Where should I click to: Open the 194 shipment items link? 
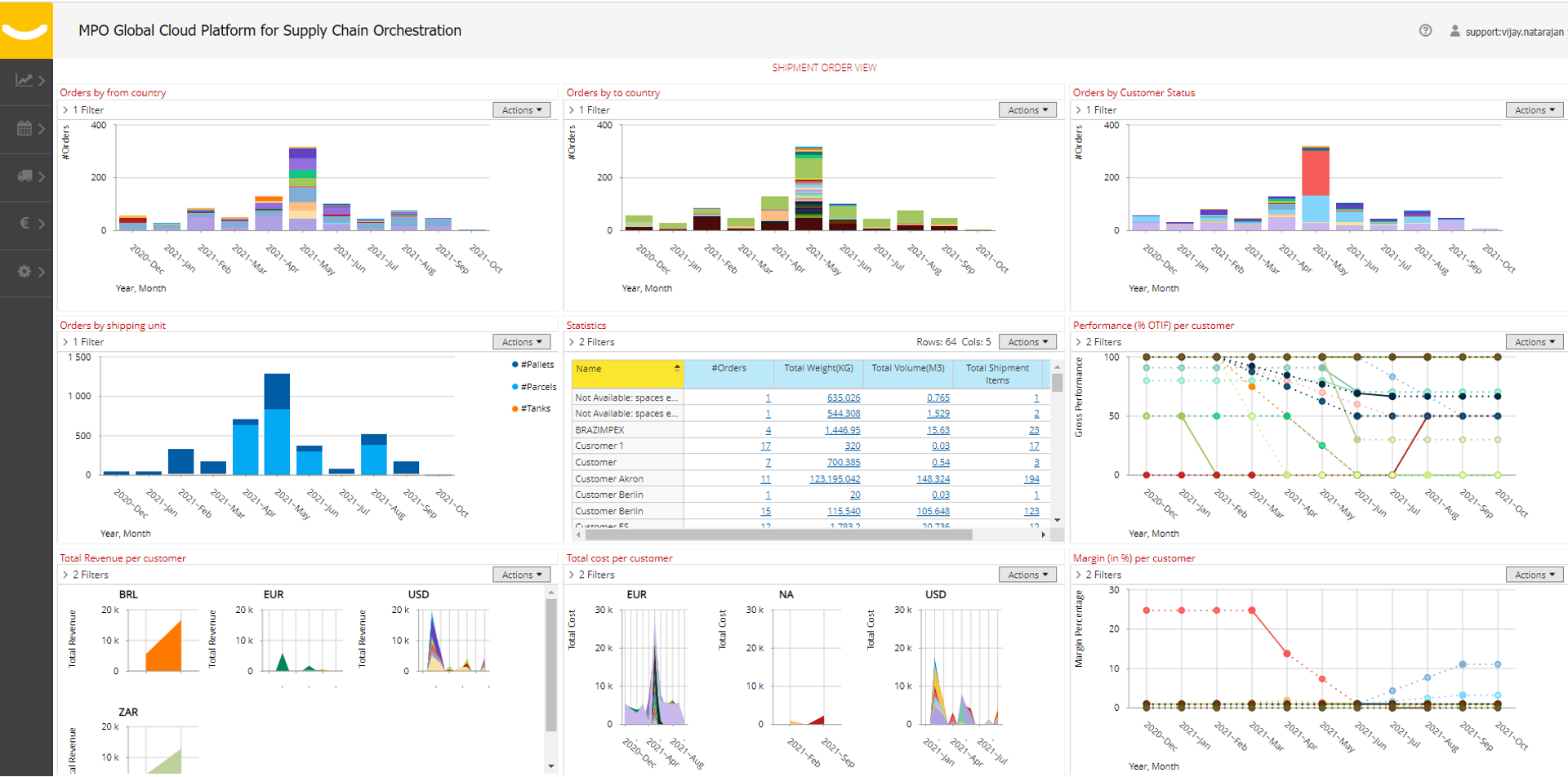(1031, 479)
